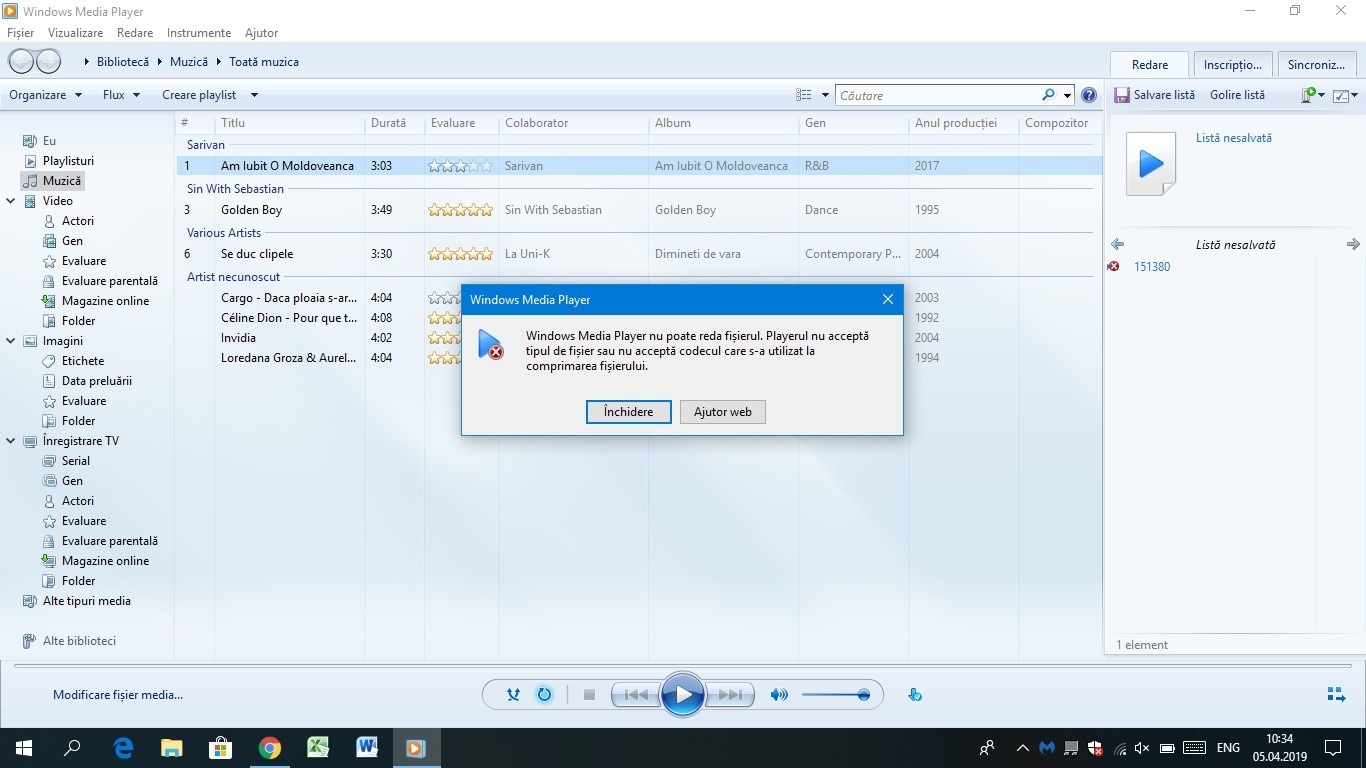
Task: Mute the player volume speaker button
Action: tap(779, 695)
